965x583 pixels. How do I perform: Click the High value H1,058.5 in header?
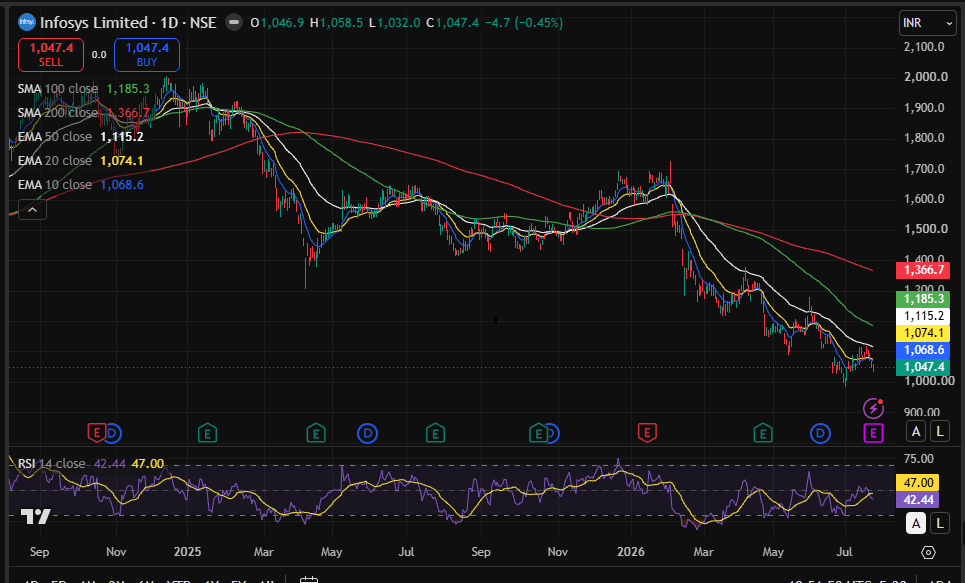click(x=336, y=23)
